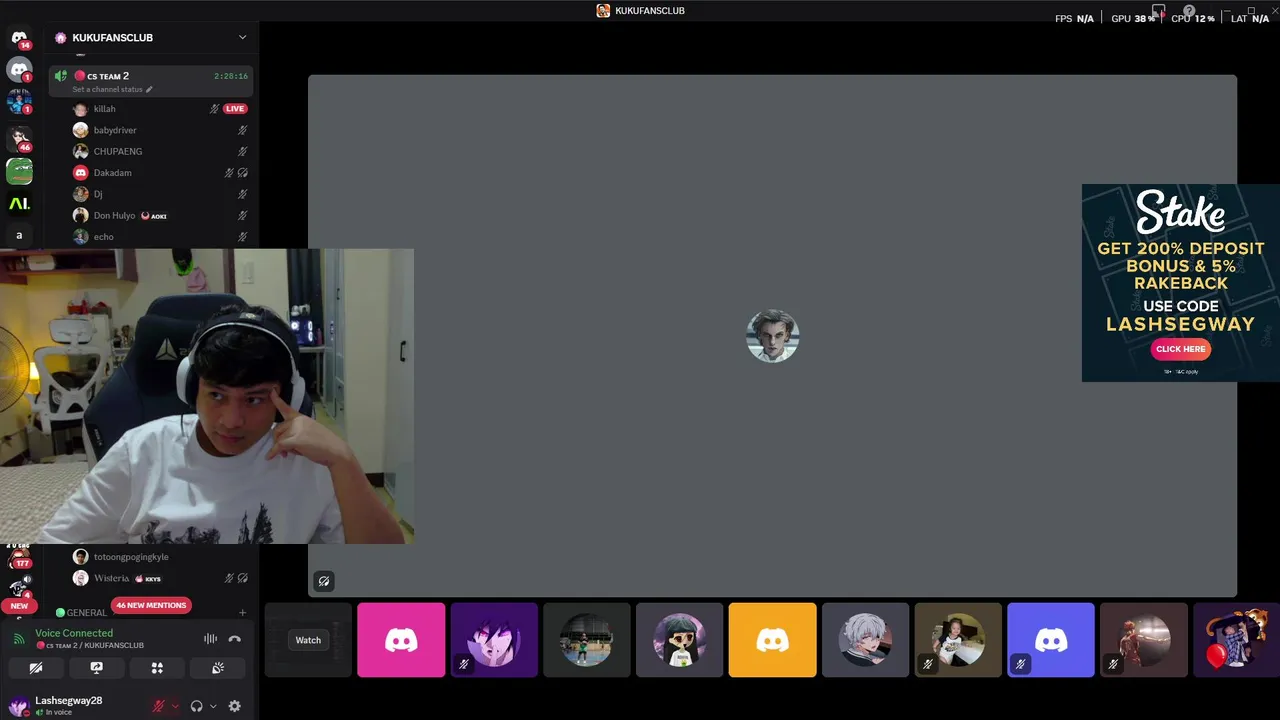Toggle deafen headphones icon

197,706
